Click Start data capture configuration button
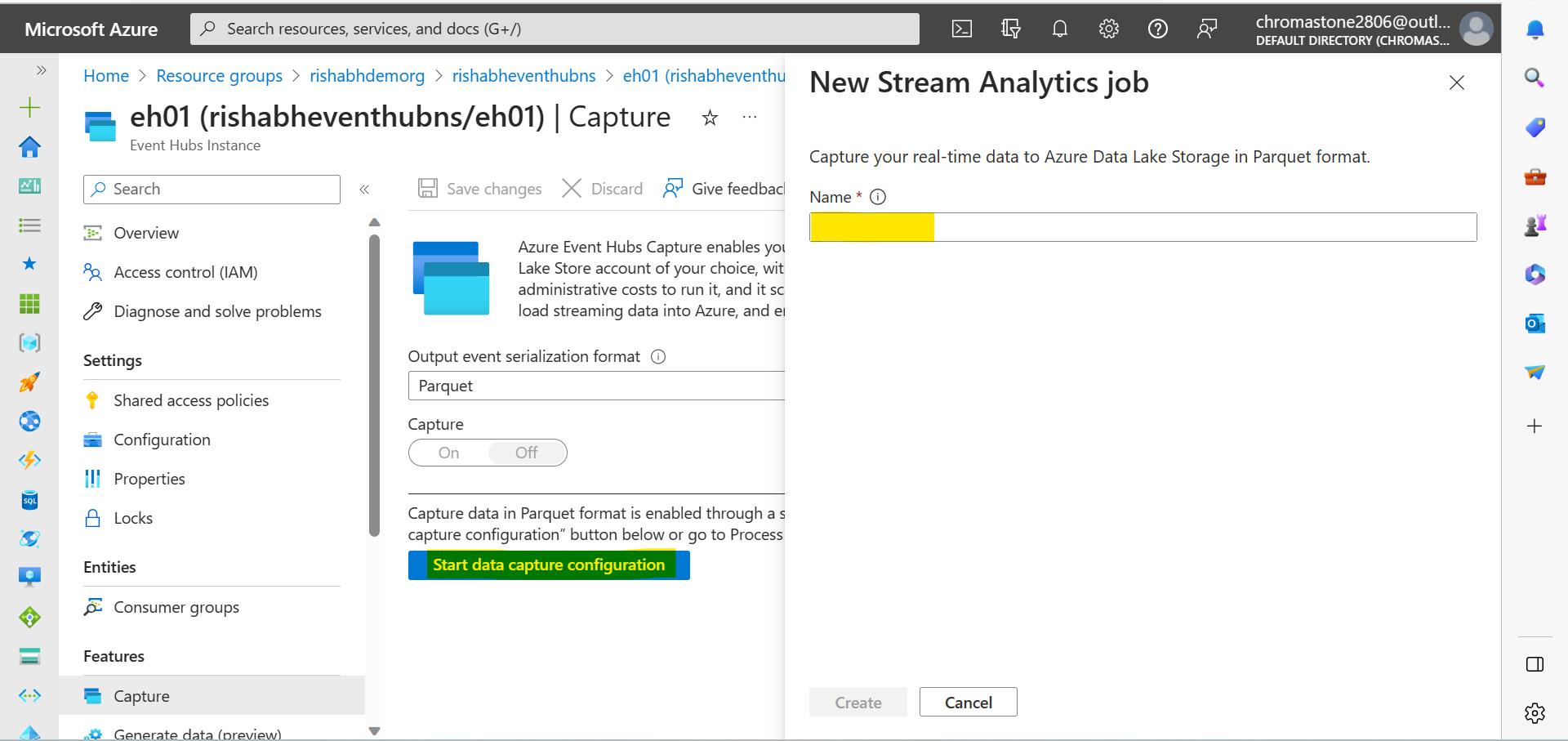Screen dimensions: 1568x741 pos(549,565)
